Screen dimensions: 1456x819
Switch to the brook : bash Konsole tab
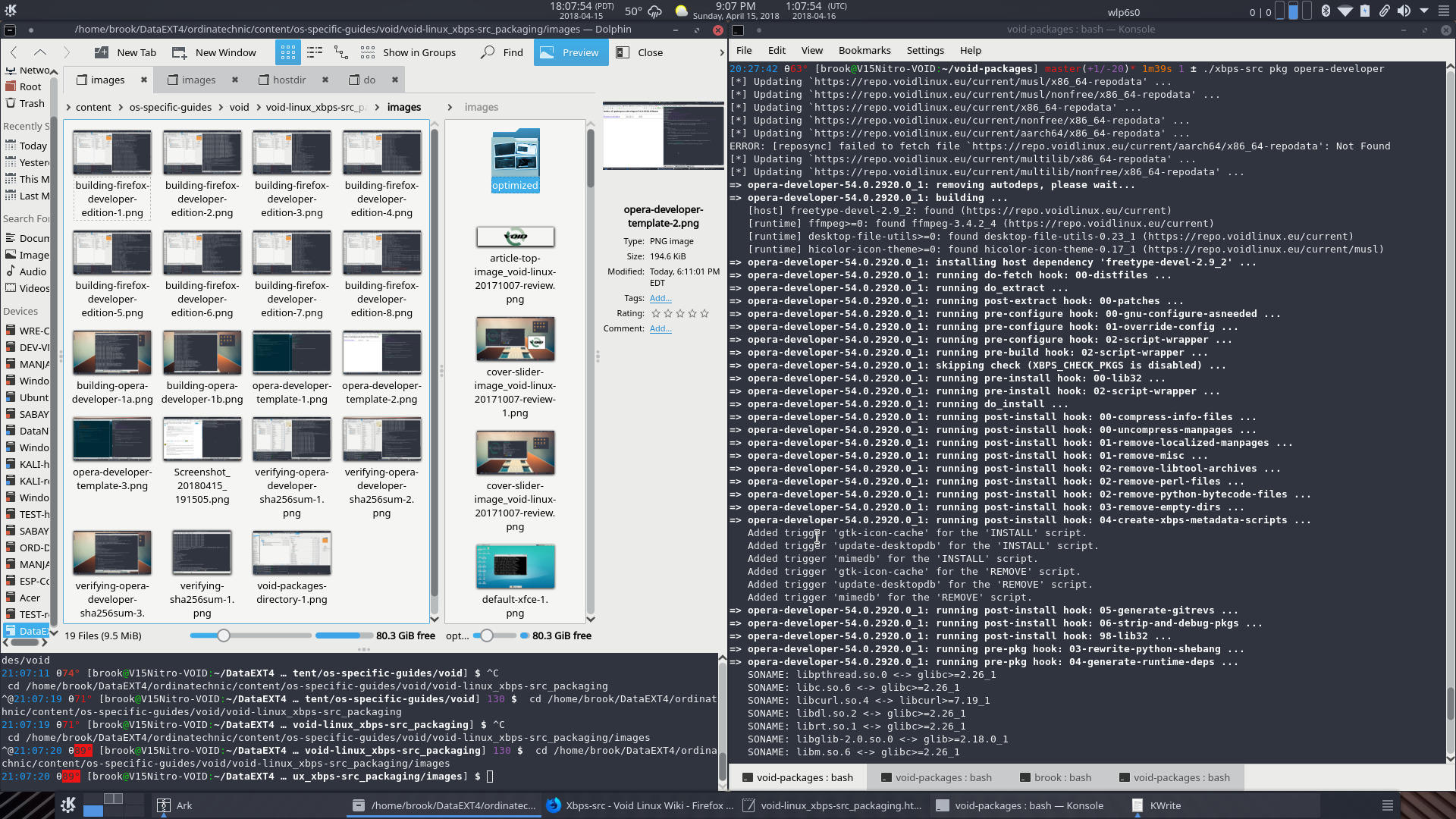(1055, 777)
